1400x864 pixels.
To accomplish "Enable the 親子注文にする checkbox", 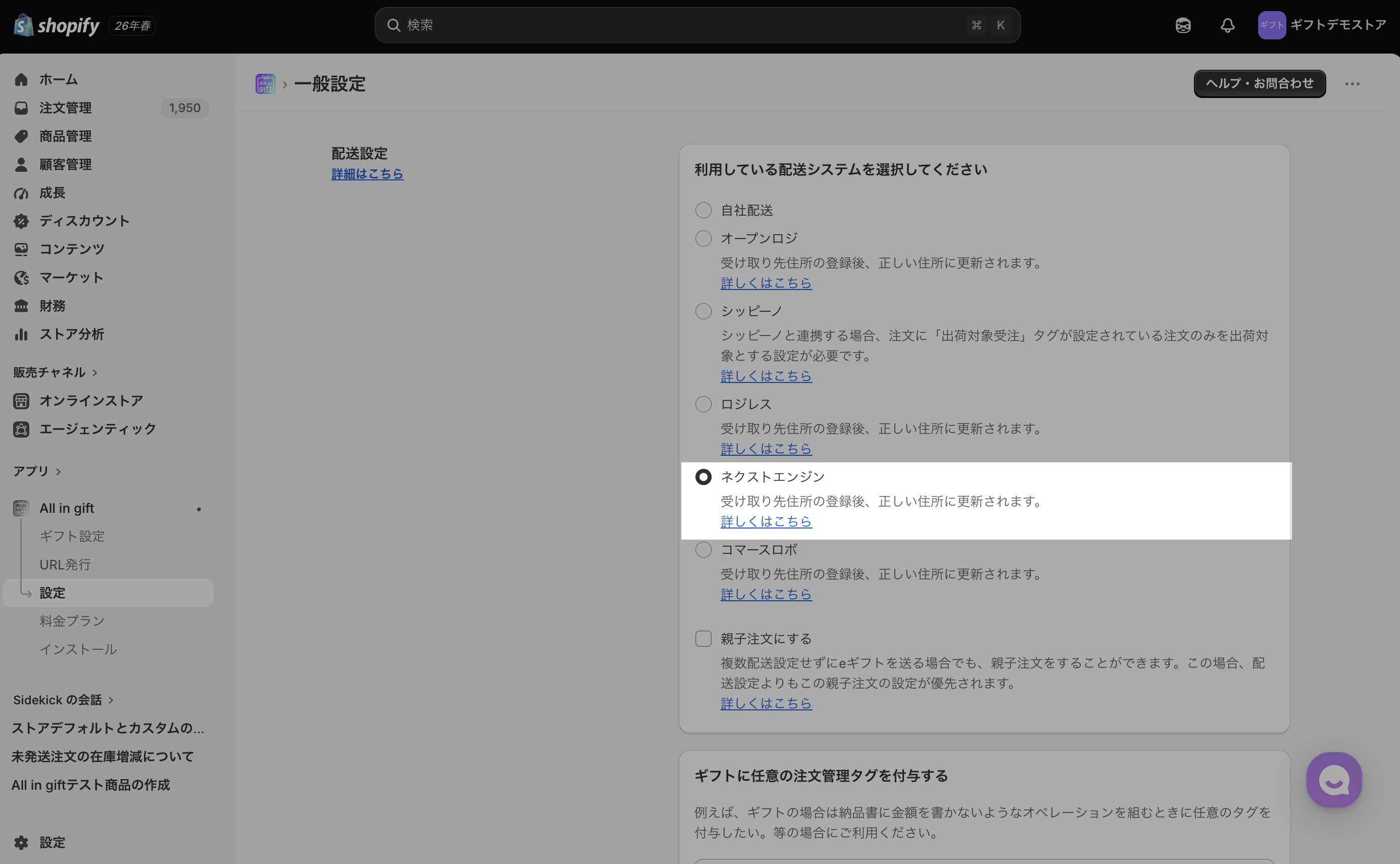I will 703,638.
